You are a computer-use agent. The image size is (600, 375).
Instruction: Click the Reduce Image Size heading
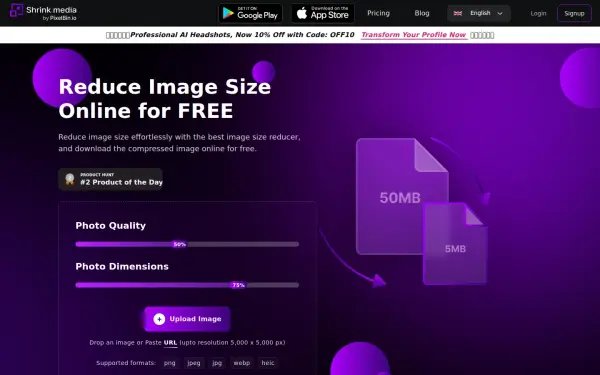tap(165, 98)
